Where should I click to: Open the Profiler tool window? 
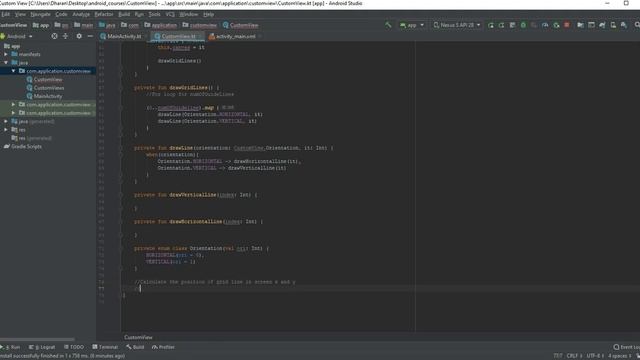(x=163, y=347)
